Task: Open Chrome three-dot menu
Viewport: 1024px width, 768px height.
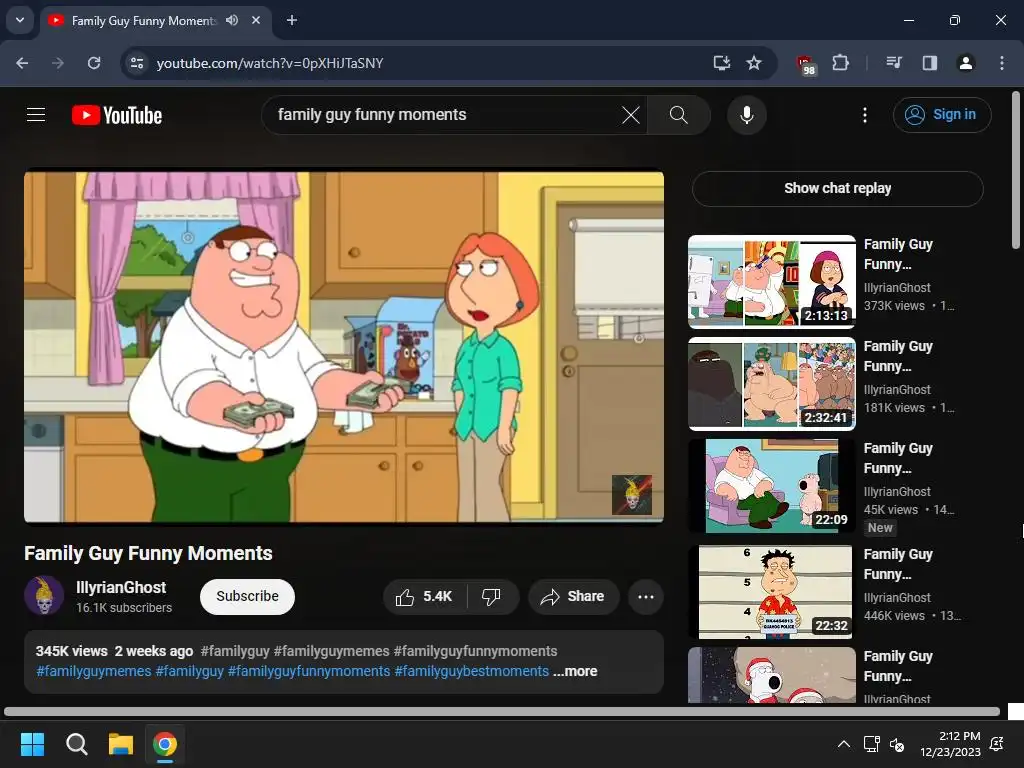Action: click(x=1002, y=63)
